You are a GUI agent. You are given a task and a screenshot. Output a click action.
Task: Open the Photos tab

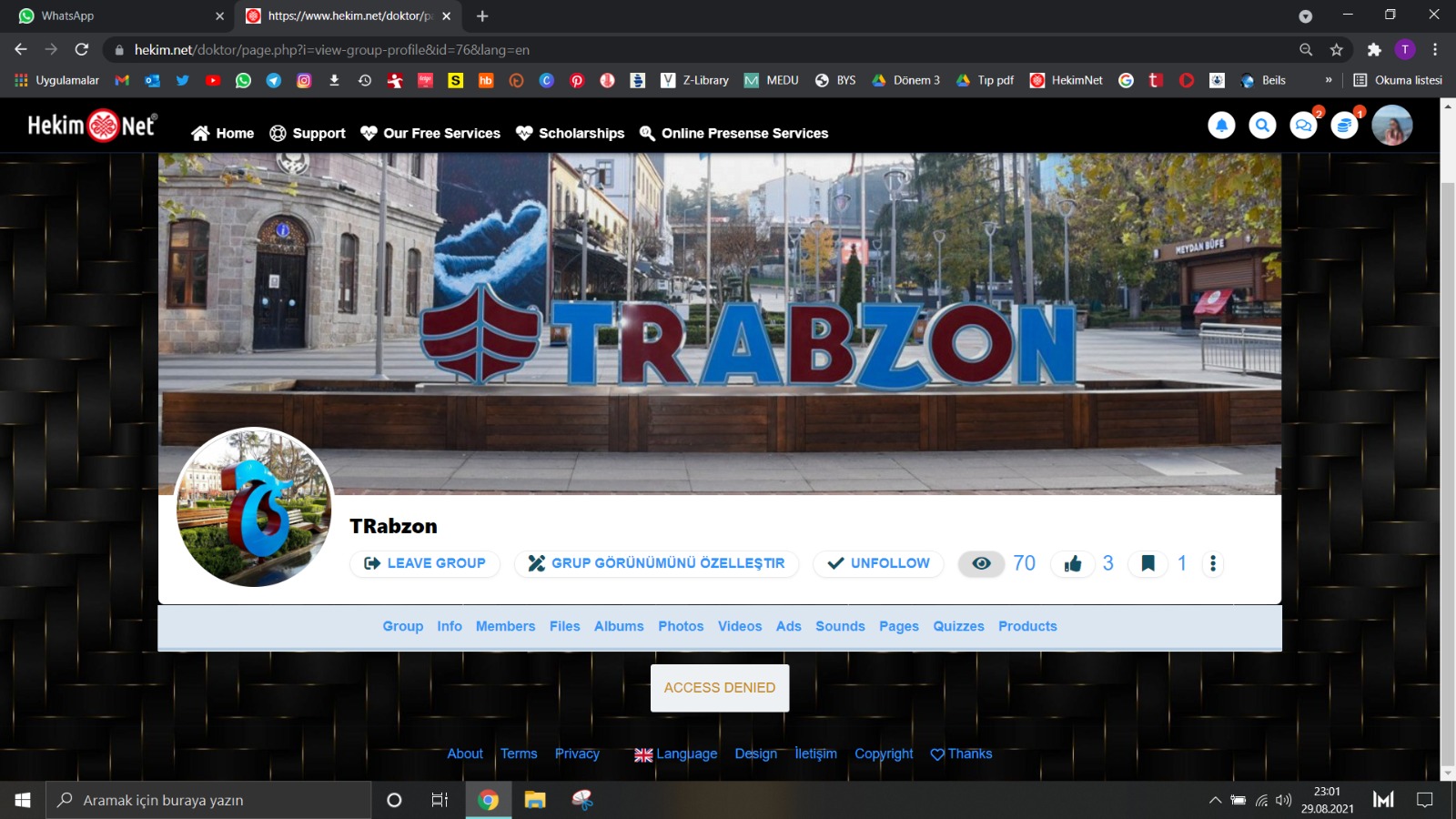(681, 627)
